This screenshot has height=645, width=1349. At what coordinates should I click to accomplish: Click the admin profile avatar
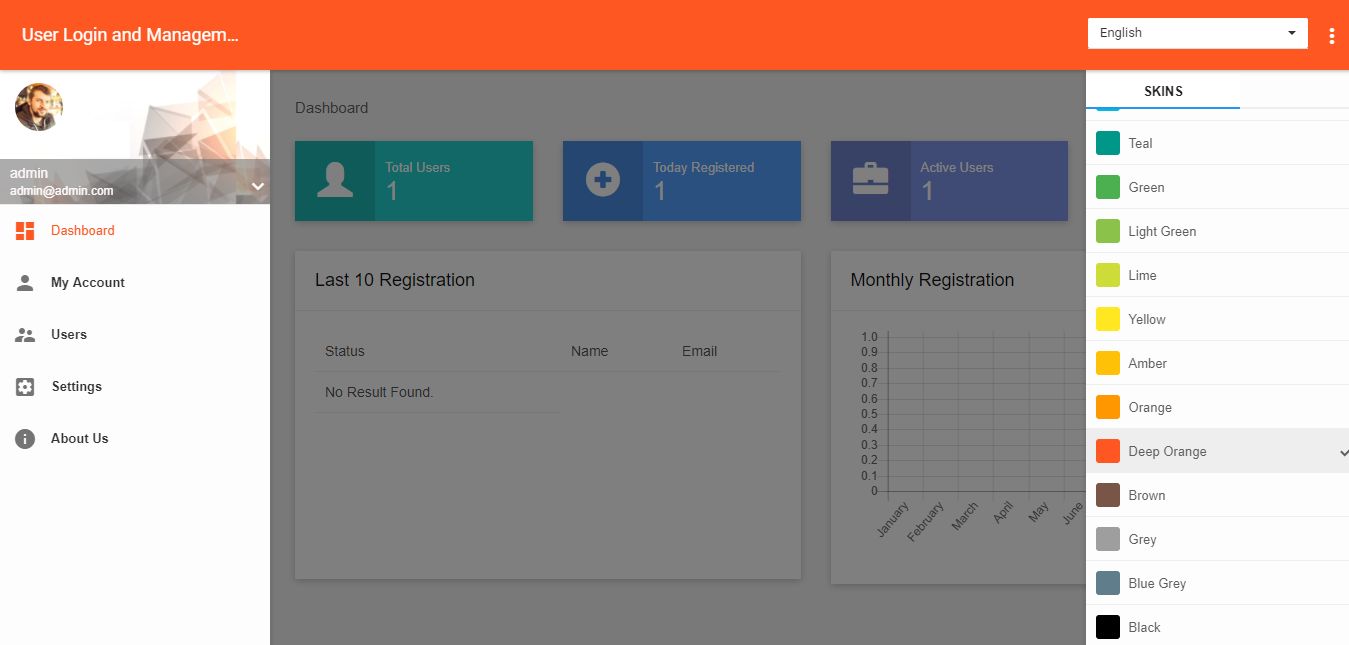pos(39,107)
